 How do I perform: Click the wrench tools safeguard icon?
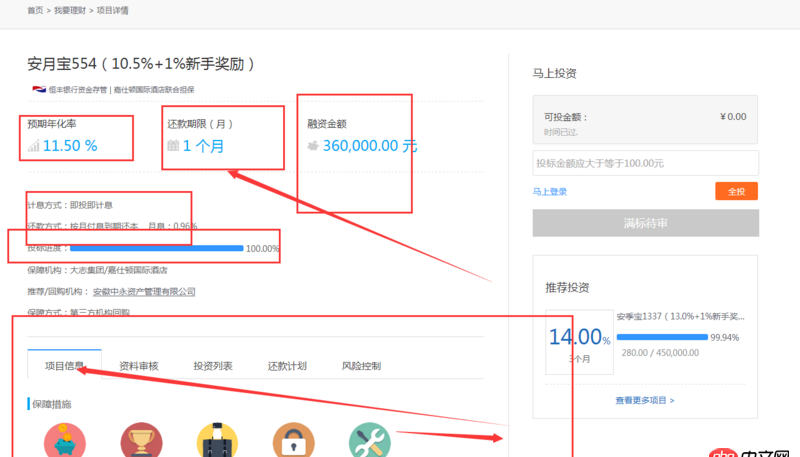tap(370, 440)
